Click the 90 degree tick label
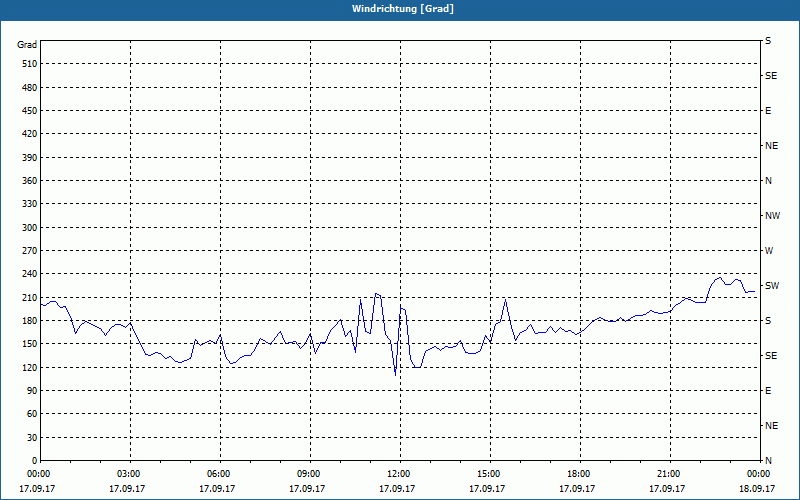Image resolution: width=800 pixels, height=500 pixels. (x=32, y=391)
